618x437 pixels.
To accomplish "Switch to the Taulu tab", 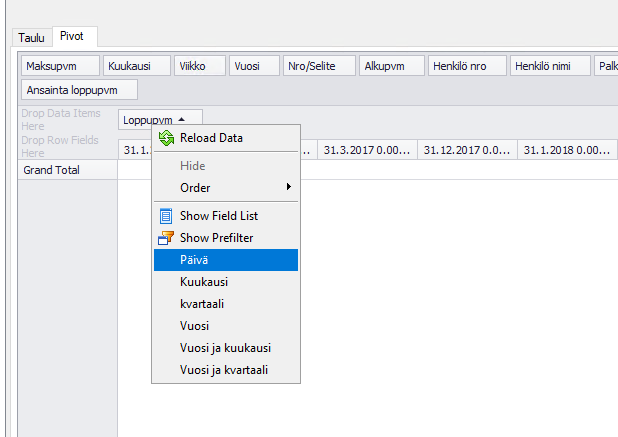I will [x=32, y=38].
